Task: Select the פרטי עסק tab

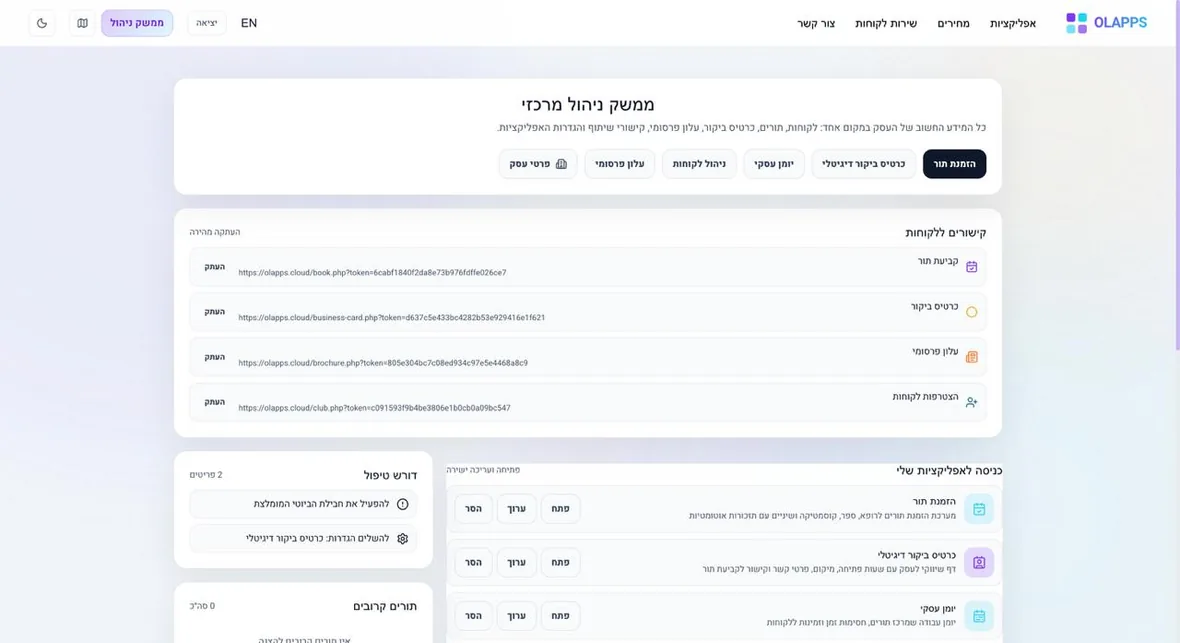Action: coord(537,164)
